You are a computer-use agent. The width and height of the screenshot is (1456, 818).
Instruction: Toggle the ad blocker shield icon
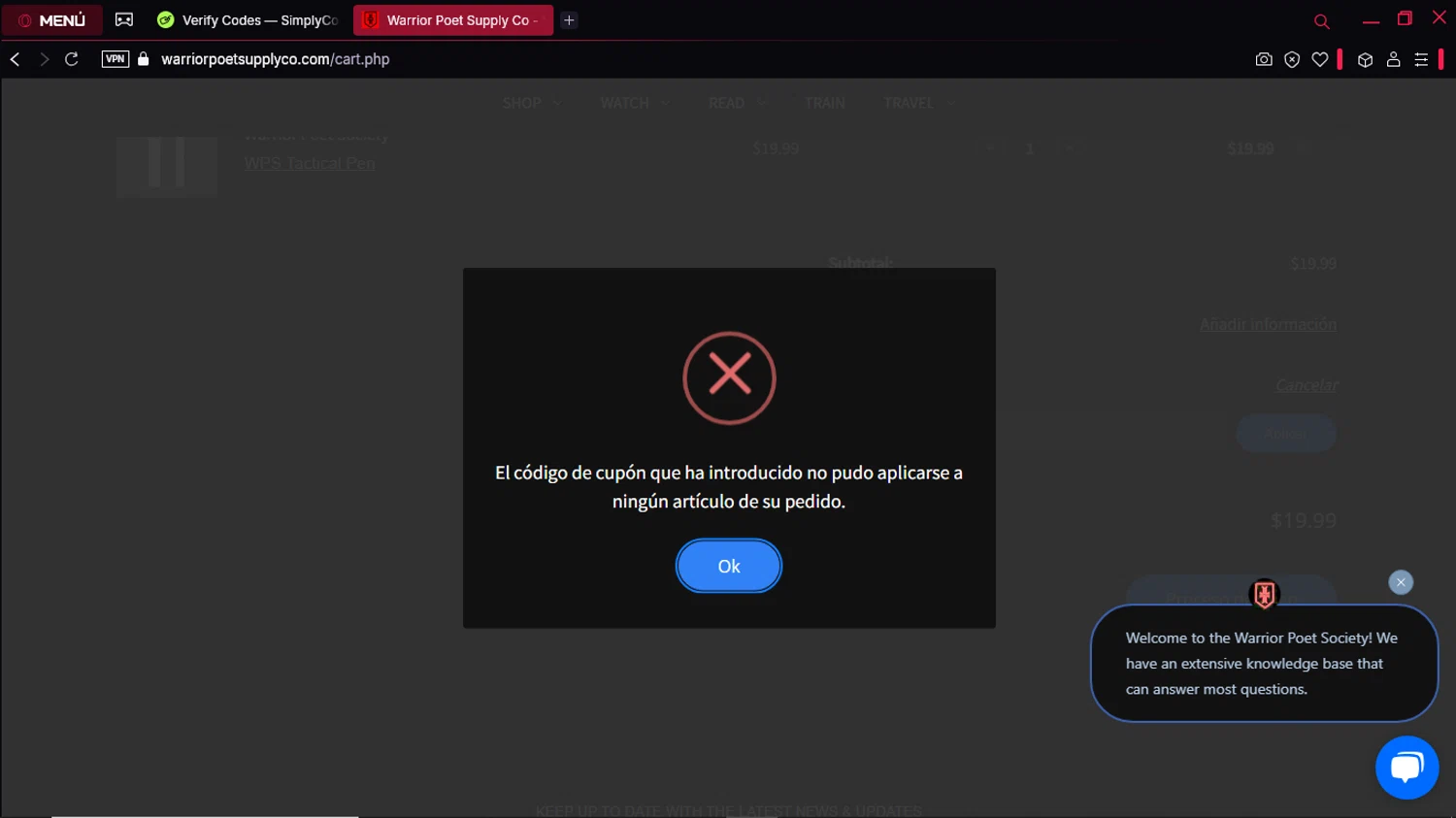(x=1292, y=59)
